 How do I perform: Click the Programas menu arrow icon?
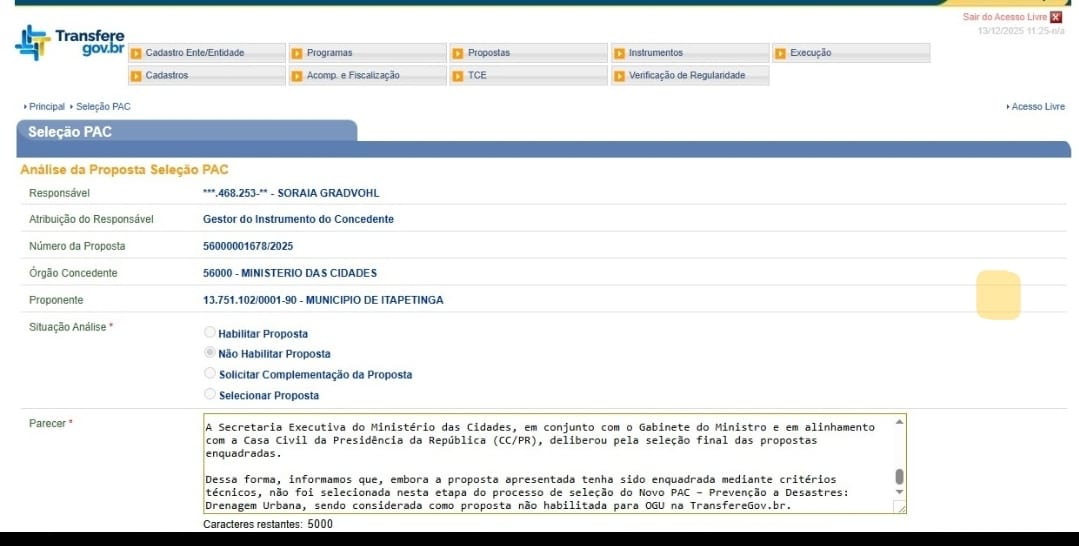[297, 53]
